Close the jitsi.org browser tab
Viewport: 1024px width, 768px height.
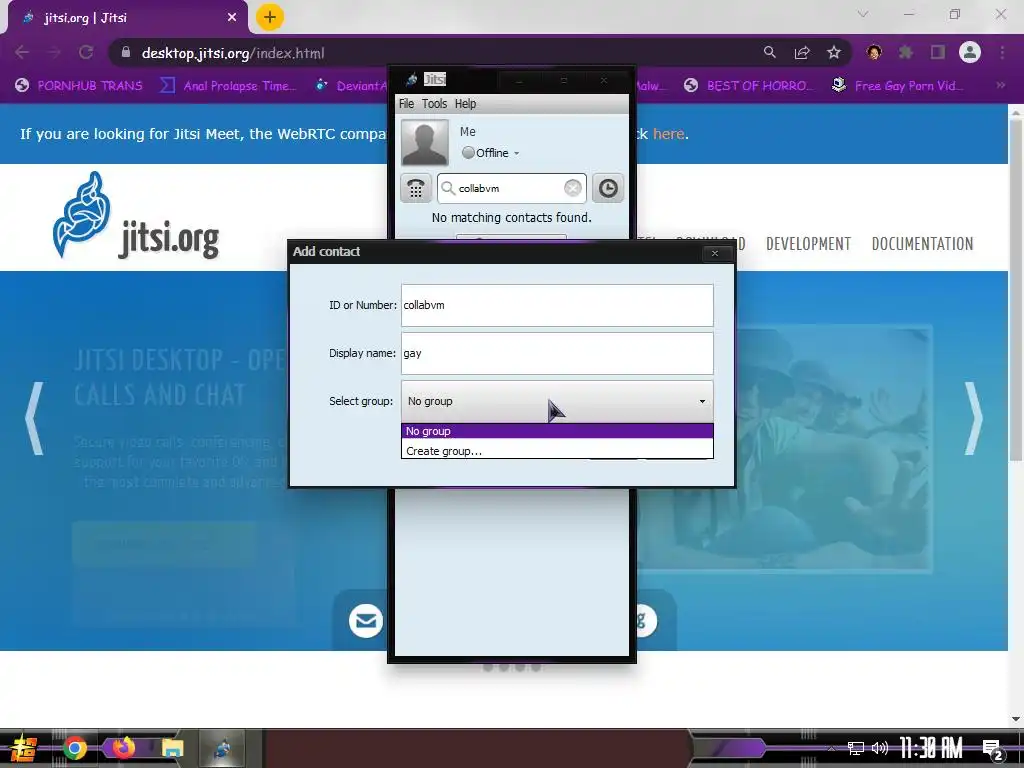pos(232,18)
